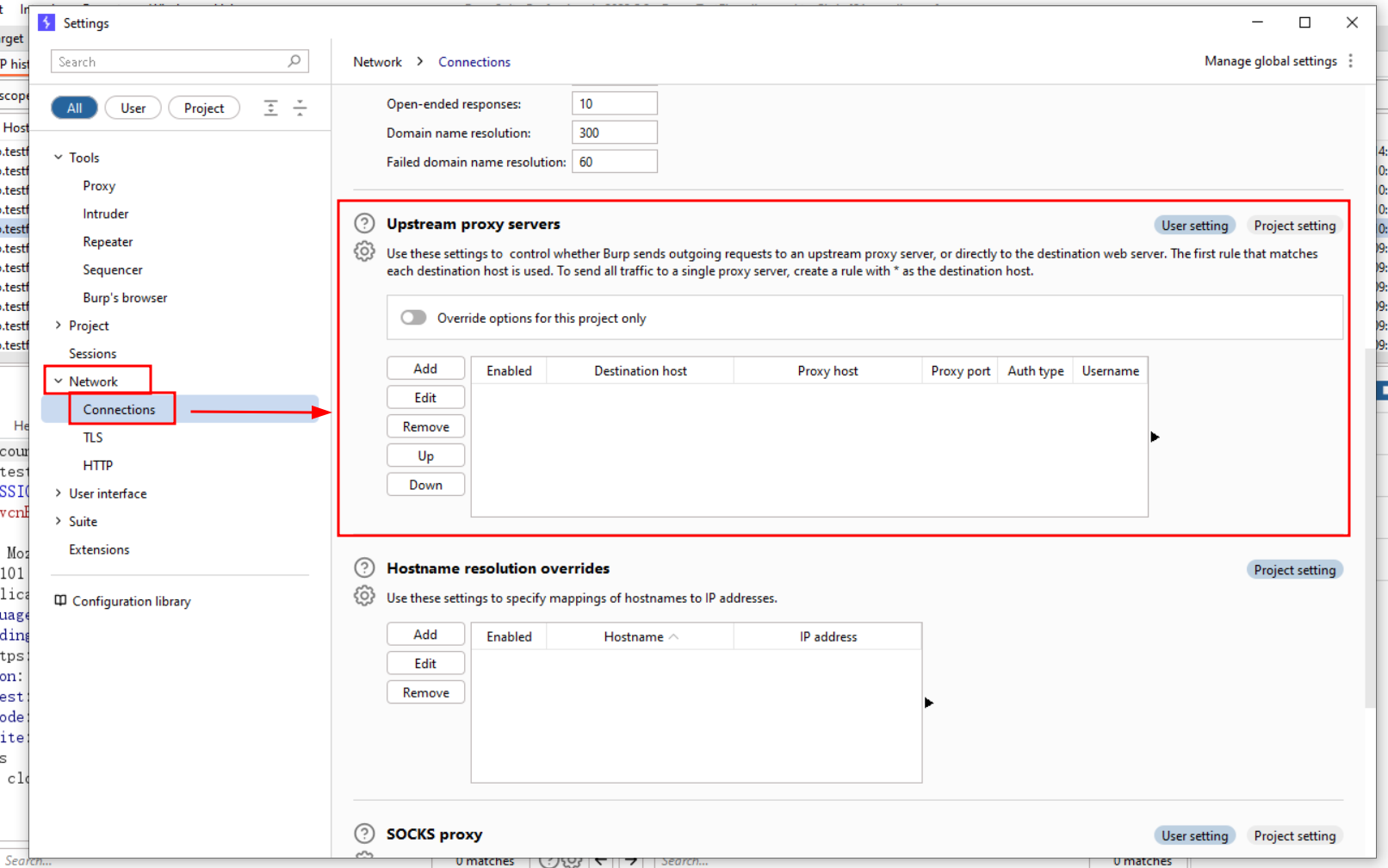1388x868 pixels.
Task: Click the settings panel vertical scrollbar
Action: (x=1369, y=525)
